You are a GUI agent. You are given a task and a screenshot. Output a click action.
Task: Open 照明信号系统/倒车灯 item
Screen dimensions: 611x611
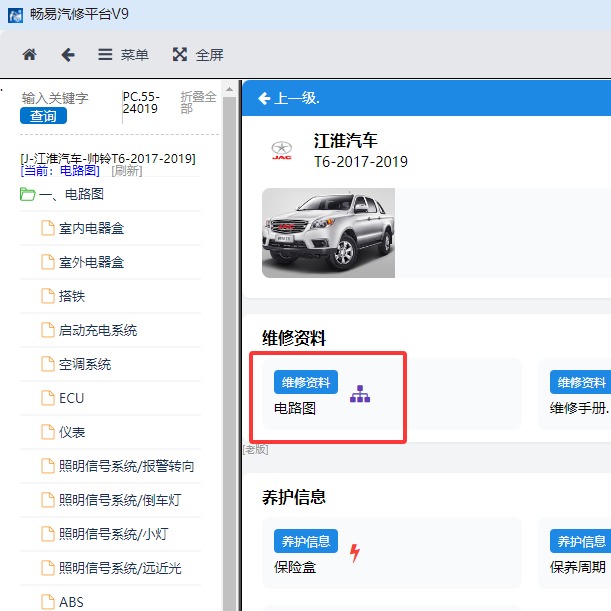coord(111,500)
